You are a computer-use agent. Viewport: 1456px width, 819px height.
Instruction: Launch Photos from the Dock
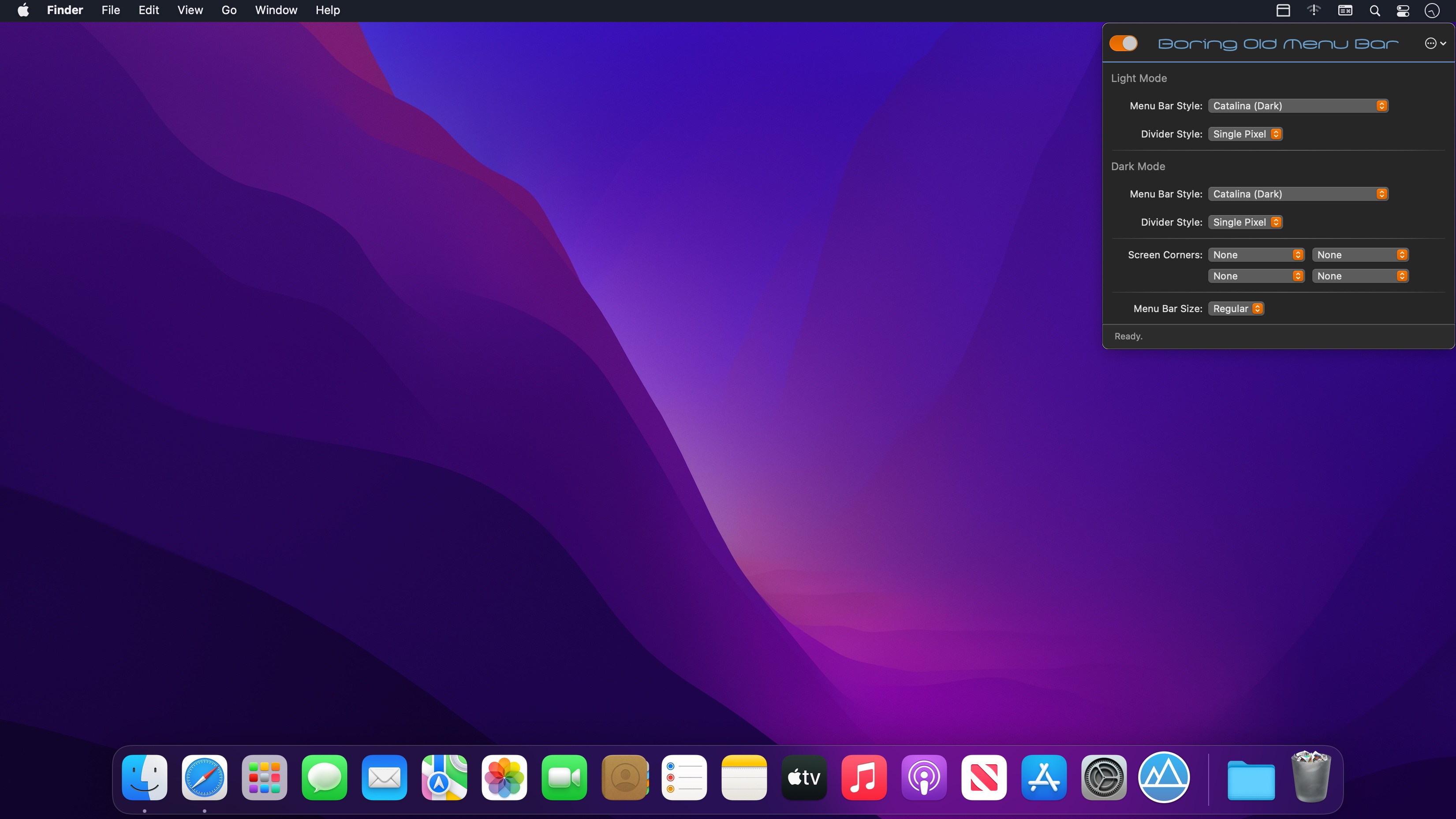point(504,777)
